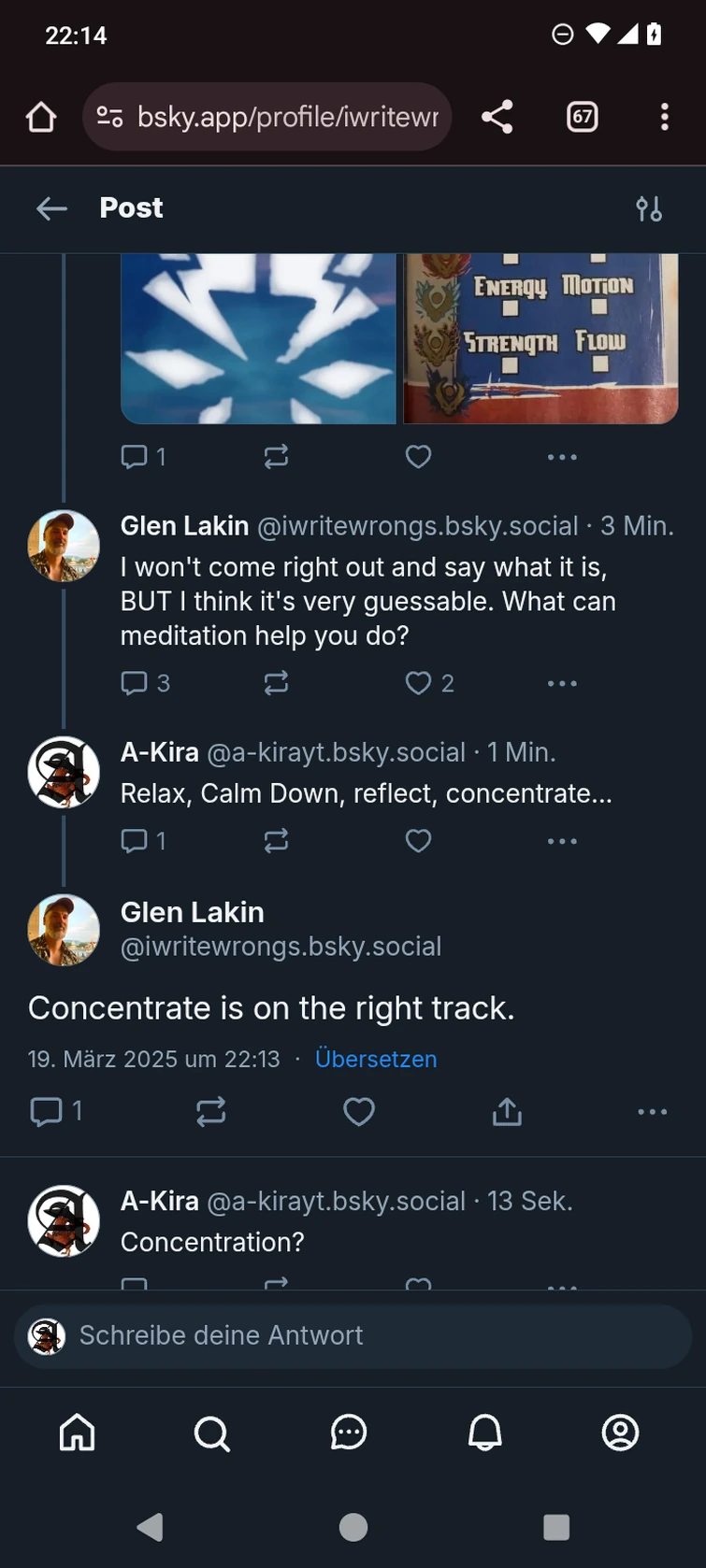
Task: Share the main post using share icon
Action: pyautogui.click(x=507, y=1111)
